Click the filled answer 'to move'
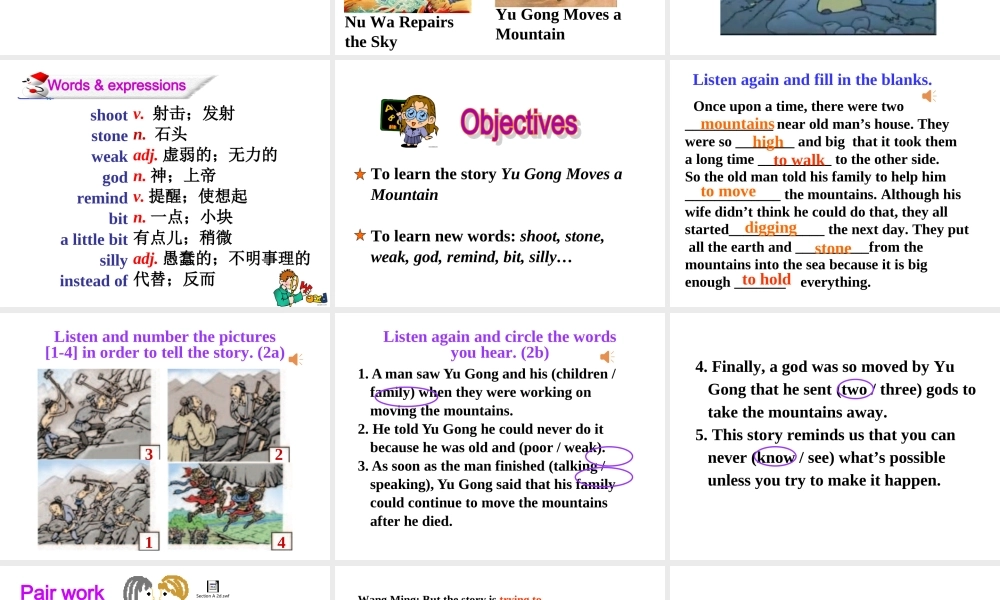The height and width of the screenshot is (600, 1000). (728, 191)
